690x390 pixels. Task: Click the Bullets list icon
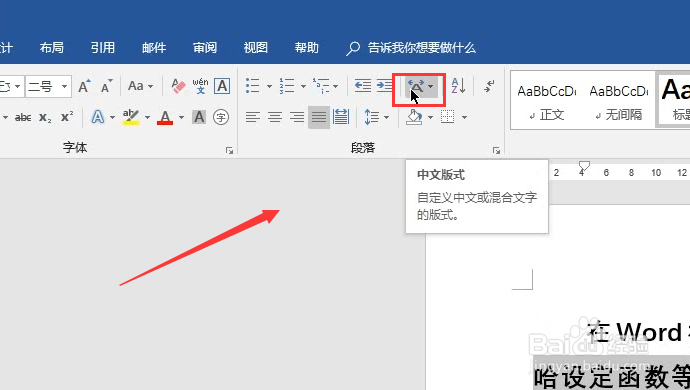tap(253, 86)
